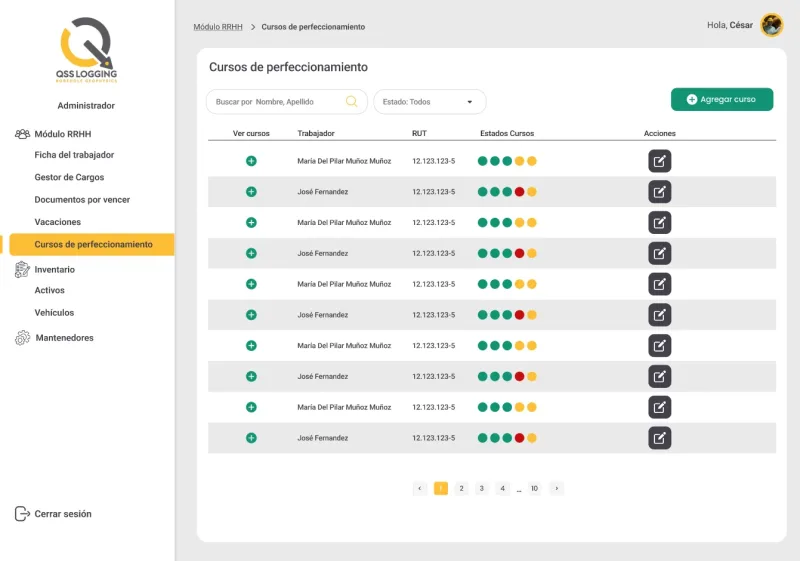
Task: Open Ficha del trabajador menu item
Action: coord(74,155)
